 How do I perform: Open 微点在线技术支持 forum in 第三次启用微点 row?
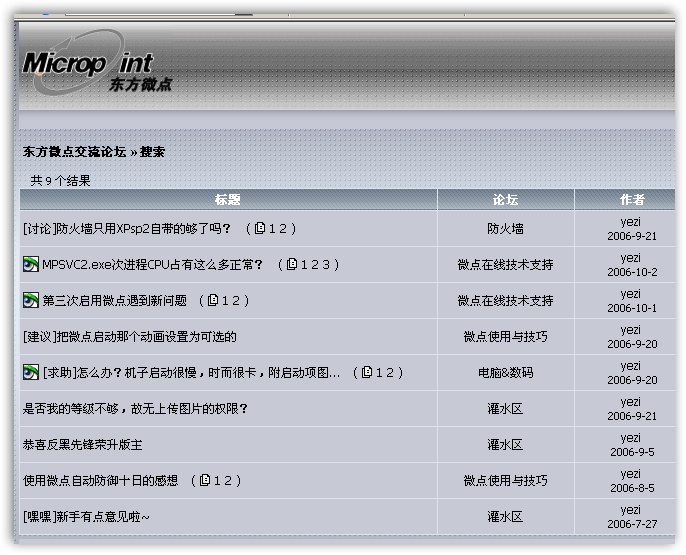(505, 300)
